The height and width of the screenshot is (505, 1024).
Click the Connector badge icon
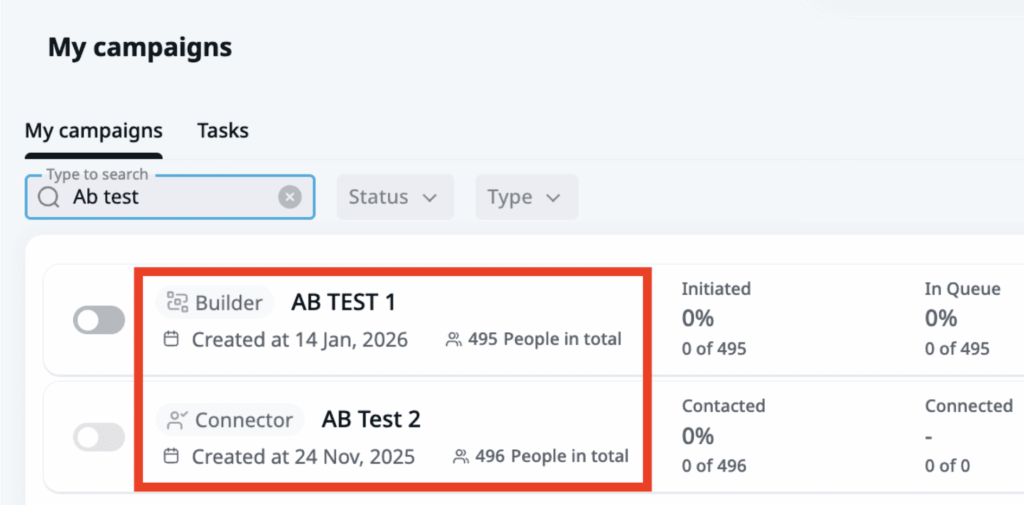pos(177,419)
